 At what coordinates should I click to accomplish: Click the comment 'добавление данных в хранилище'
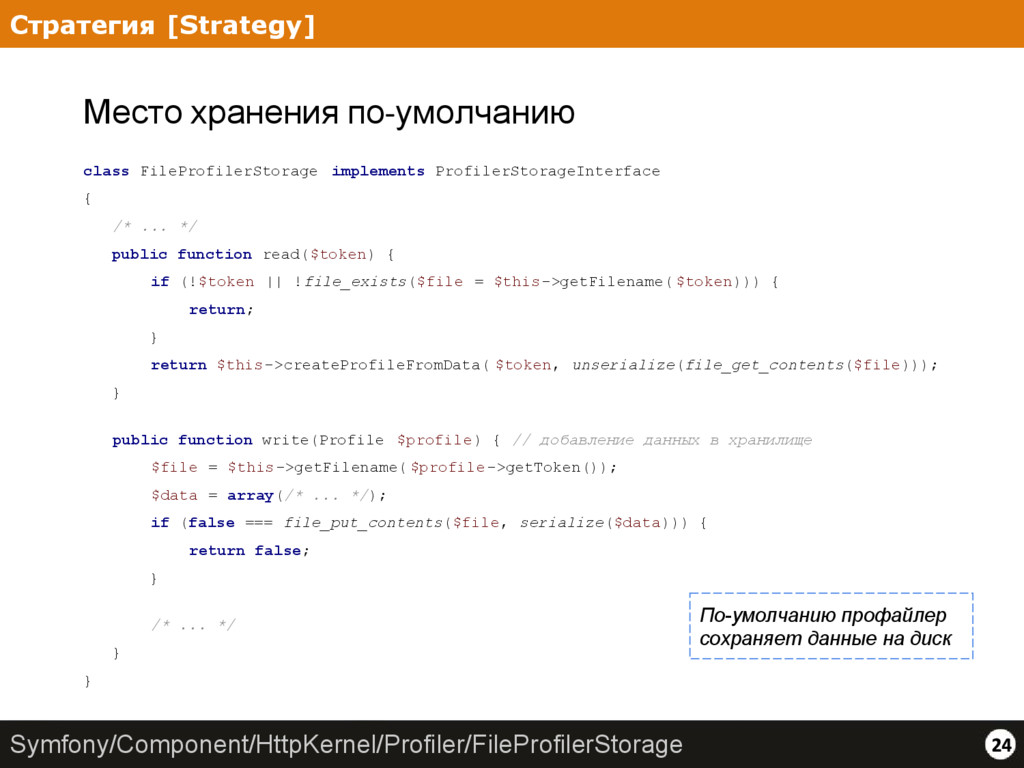pyautogui.click(x=675, y=440)
